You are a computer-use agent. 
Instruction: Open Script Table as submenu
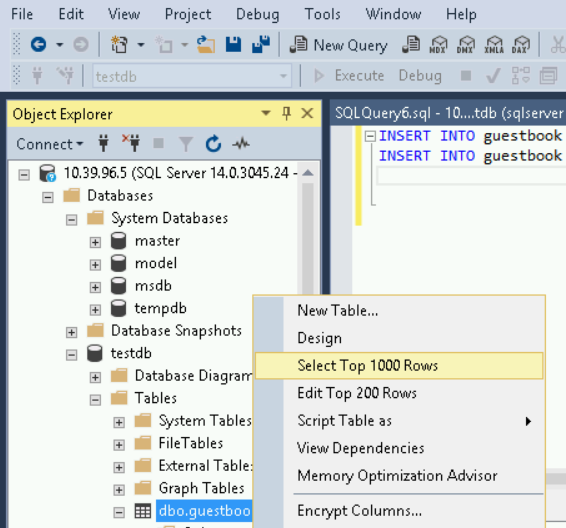point(399,421)
